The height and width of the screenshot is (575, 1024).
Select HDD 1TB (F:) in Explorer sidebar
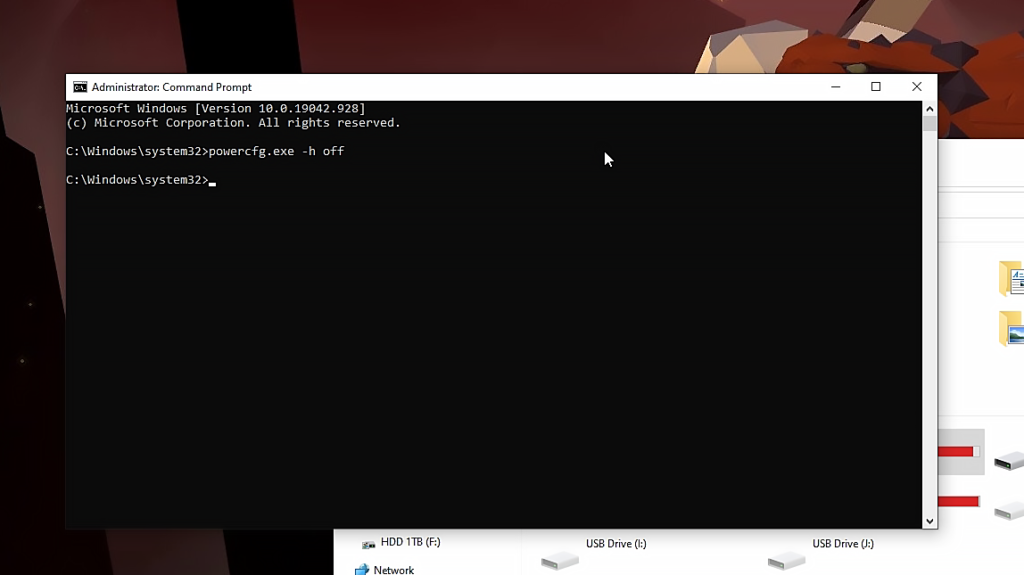[410, 542]
